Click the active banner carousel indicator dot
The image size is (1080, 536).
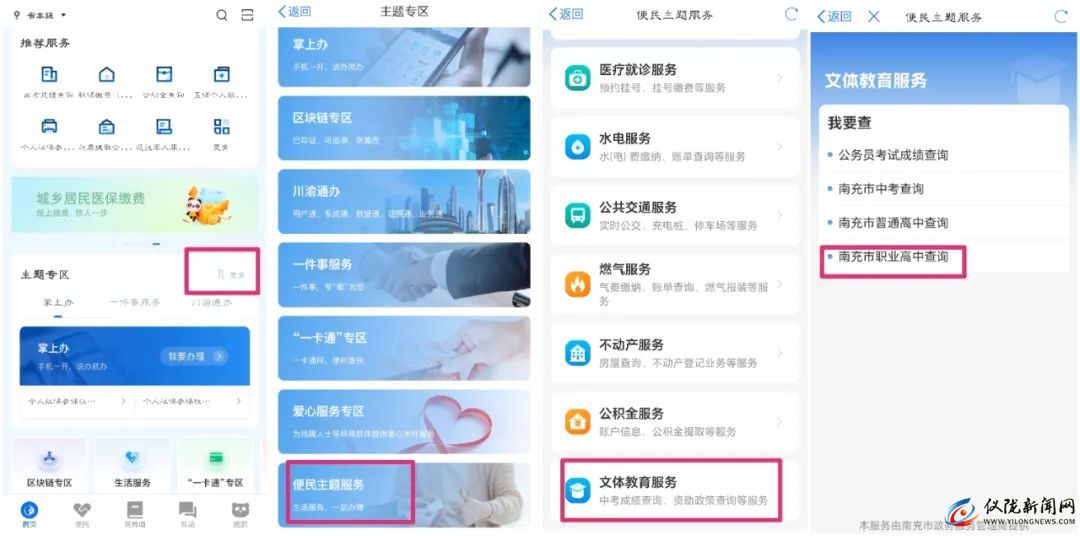156,244
